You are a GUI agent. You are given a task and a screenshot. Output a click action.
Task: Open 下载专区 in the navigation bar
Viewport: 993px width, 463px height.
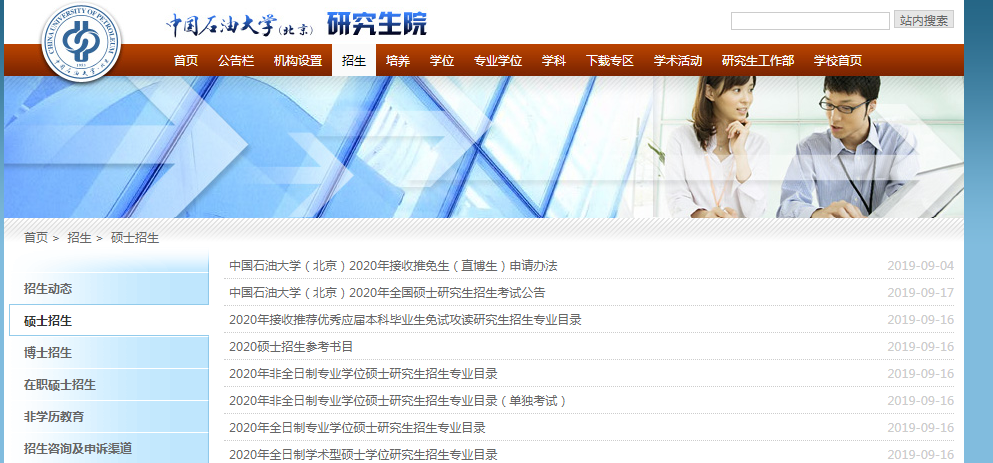610,61
